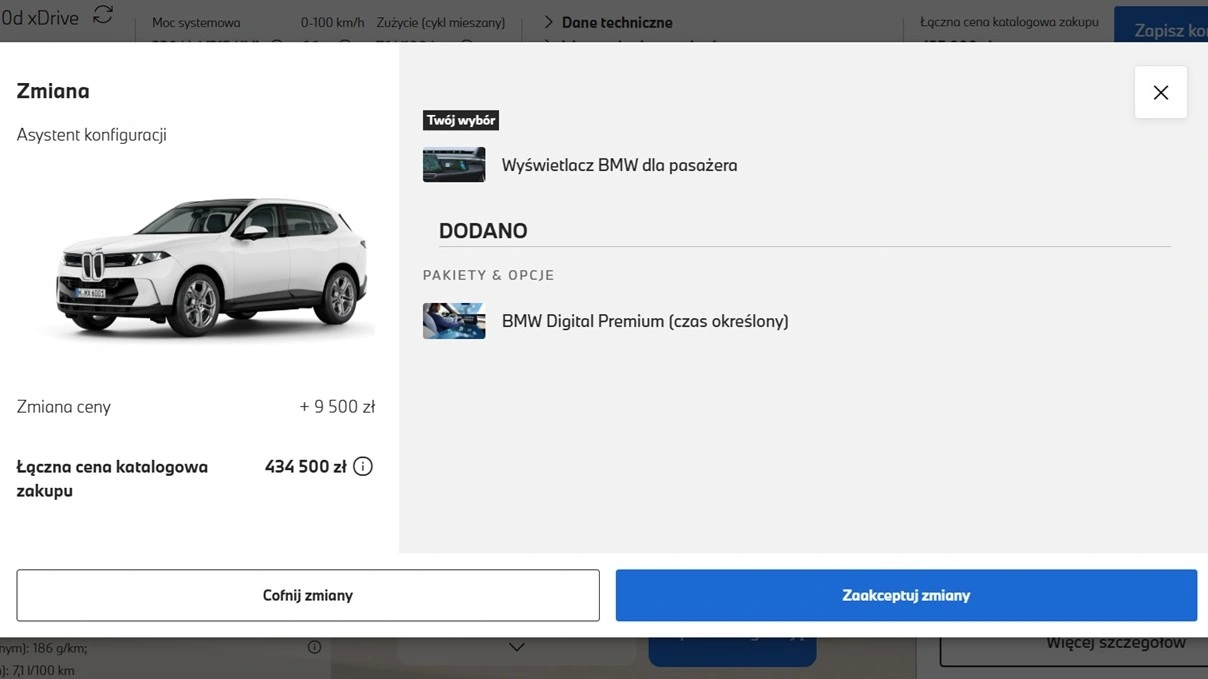Click the Zużycie (cykl mieszany) header label
The height and width of the screenshot is (679, 1208).
tap(441, 22)
